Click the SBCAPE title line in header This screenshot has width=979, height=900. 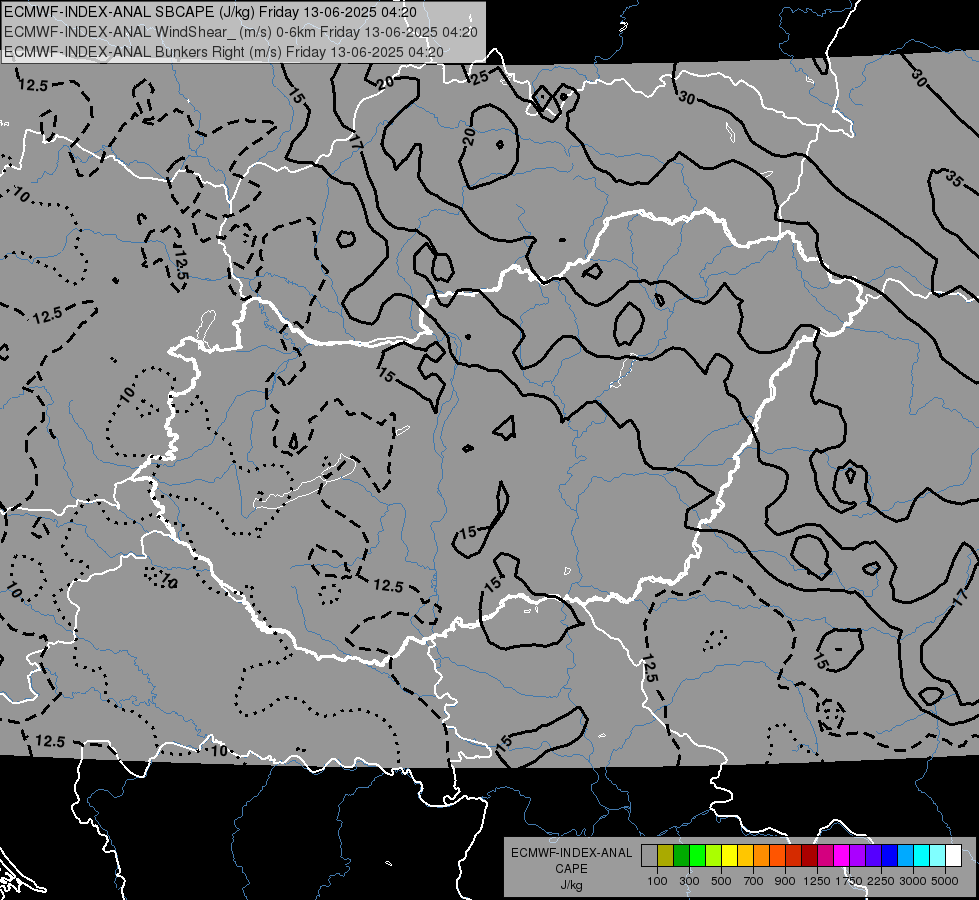[x=210, y=11]
